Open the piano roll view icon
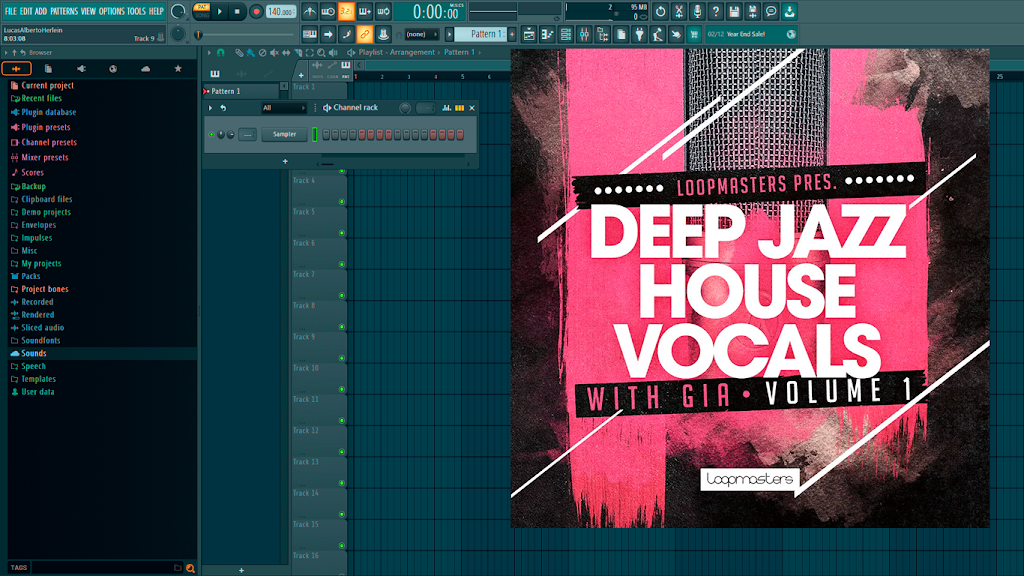This screenshot has width=1024, height=576. [547, 34]
